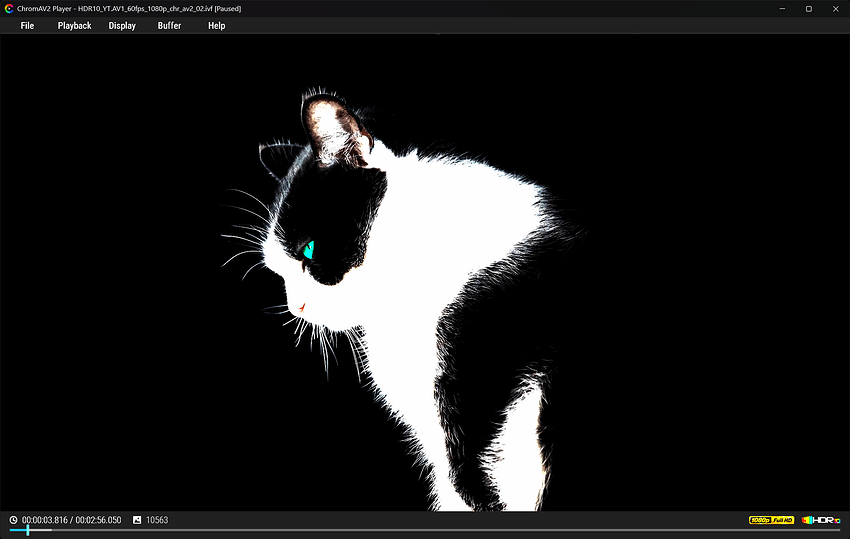The image size is (850, 539).
Task: Click the clock icon beside the timestamp
Action: coord(13,520)
